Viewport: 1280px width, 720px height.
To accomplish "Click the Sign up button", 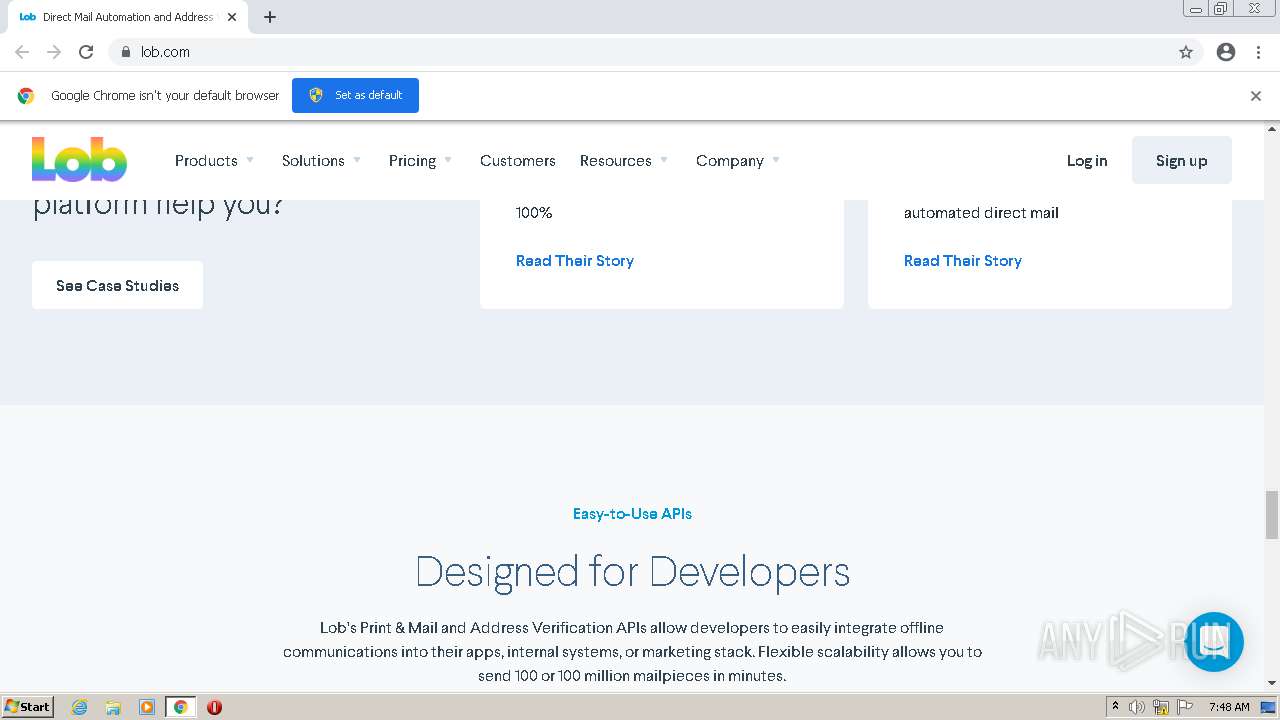I will (1181, 160).
